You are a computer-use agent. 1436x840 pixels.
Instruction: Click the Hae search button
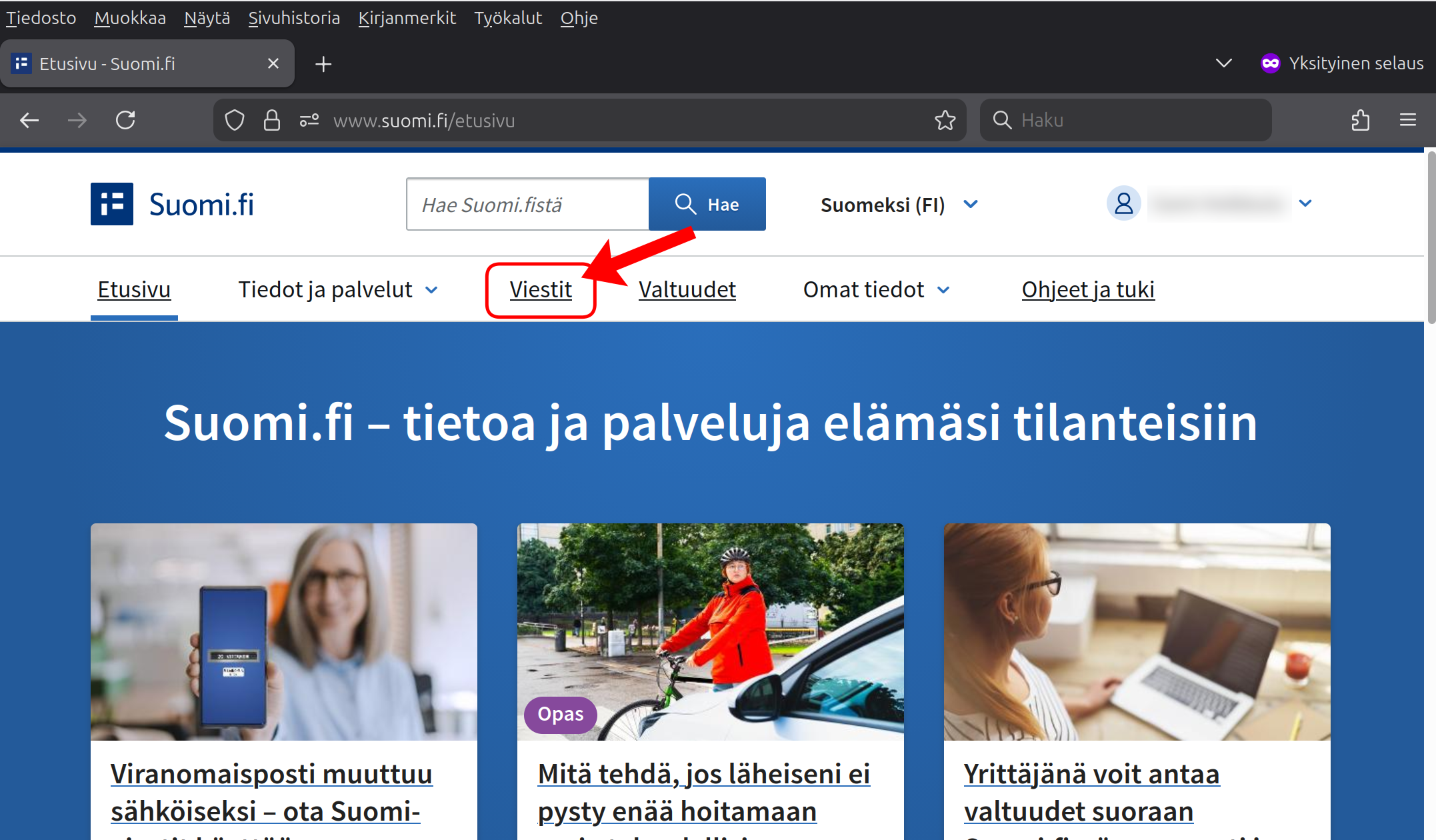click(707, 204)
